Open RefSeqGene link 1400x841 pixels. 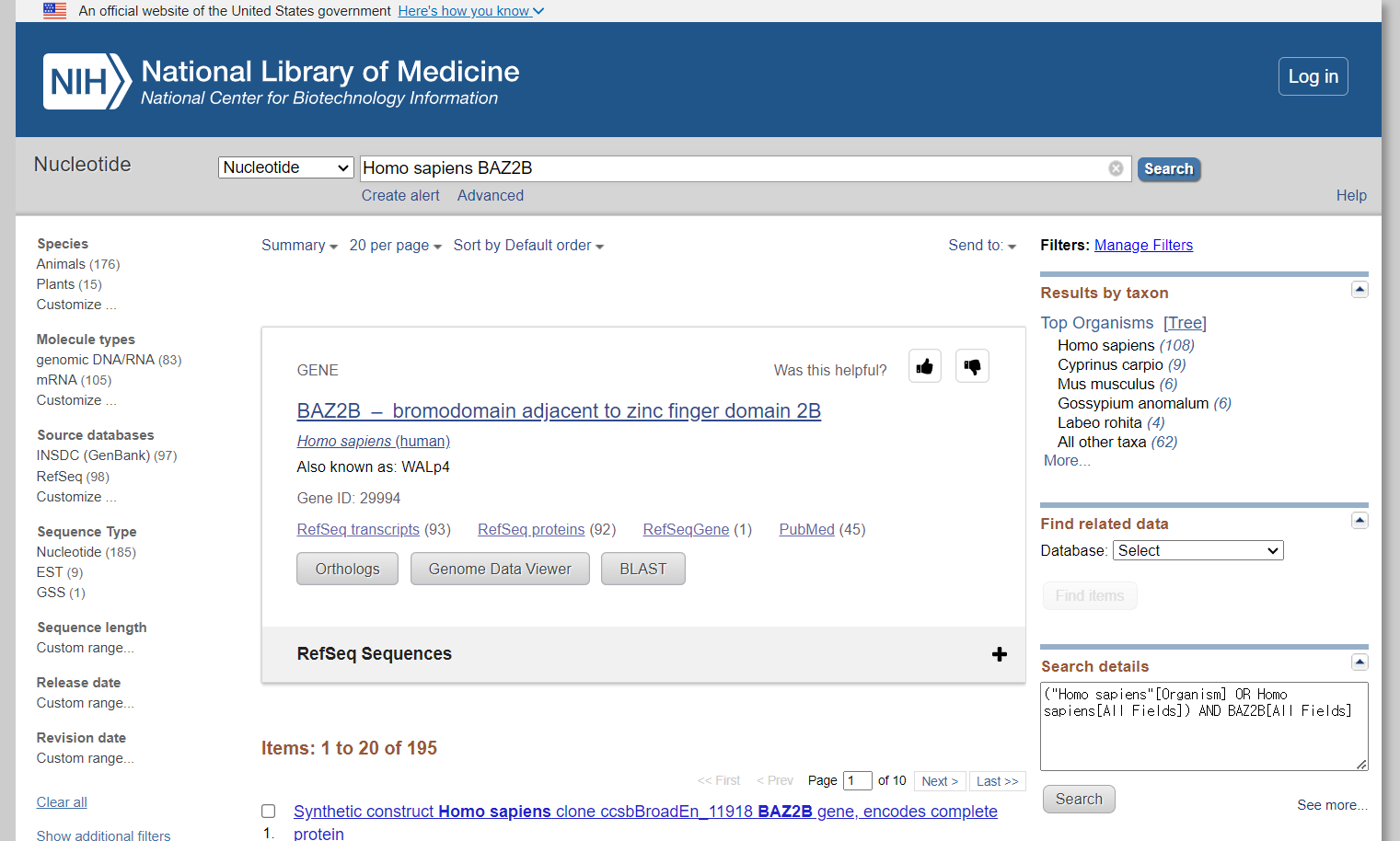tap(686, 530)
